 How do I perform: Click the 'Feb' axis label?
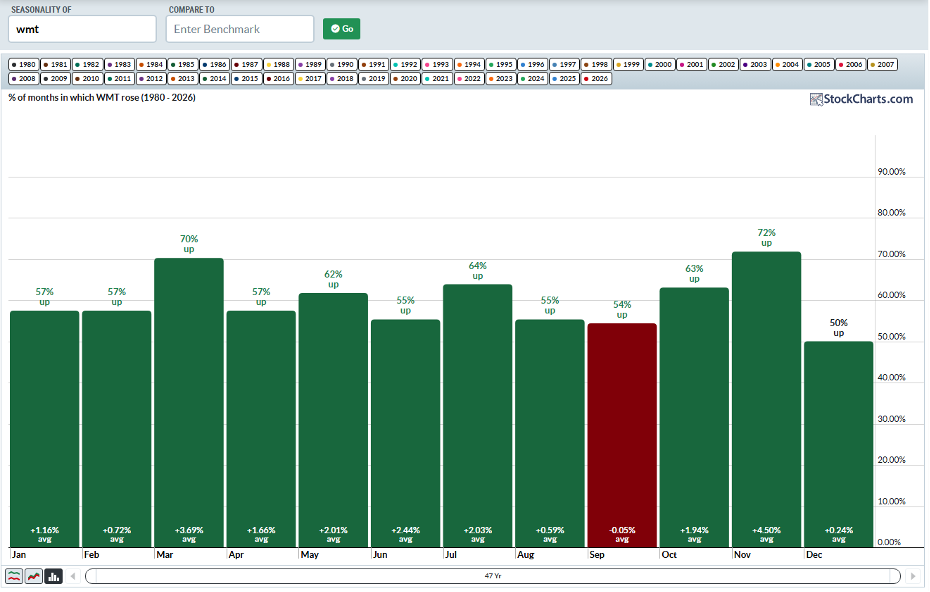tap(91, 555)
